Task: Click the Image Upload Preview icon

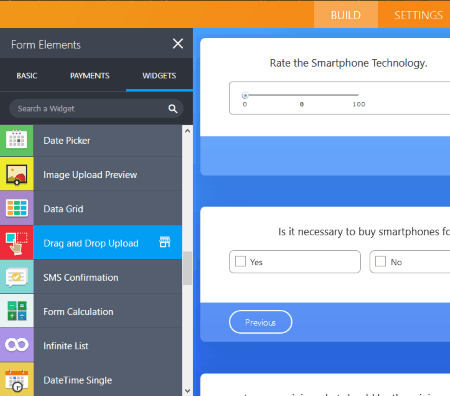Action: pos(17,175)
